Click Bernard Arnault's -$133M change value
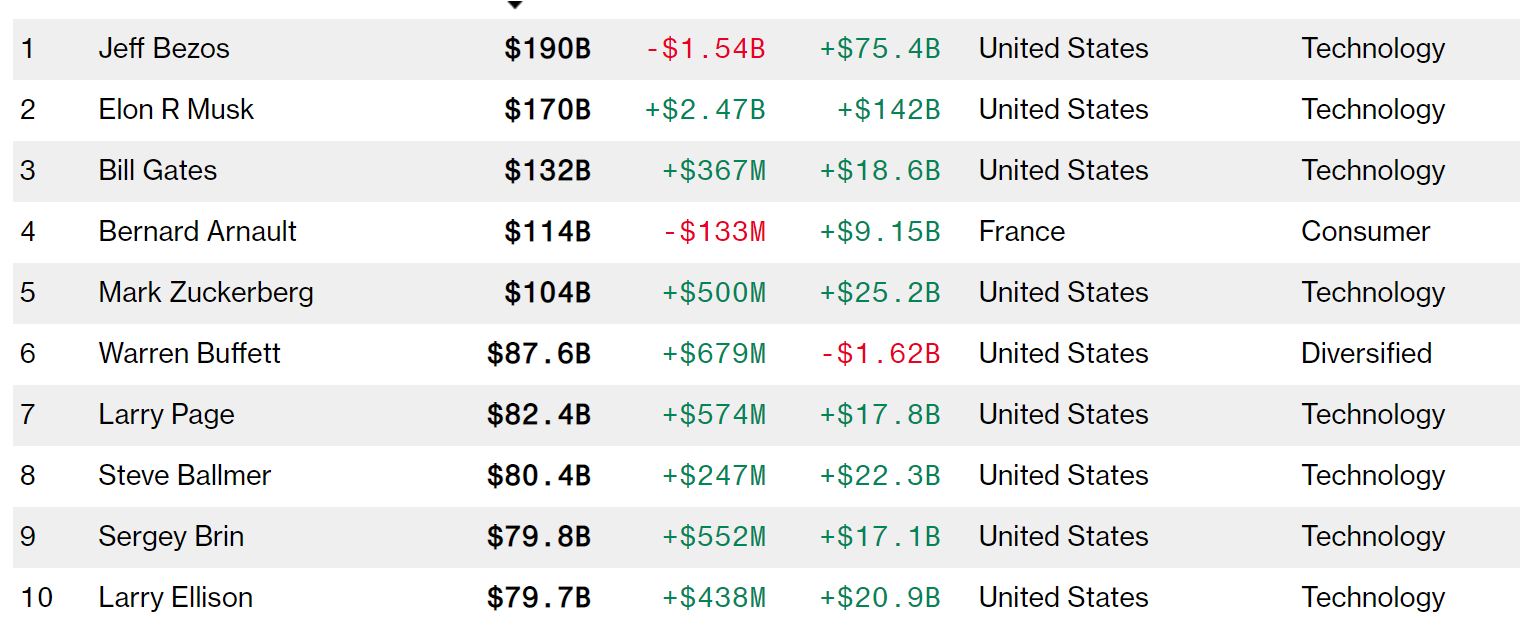The image size is (1520, 625). point(714,231)
